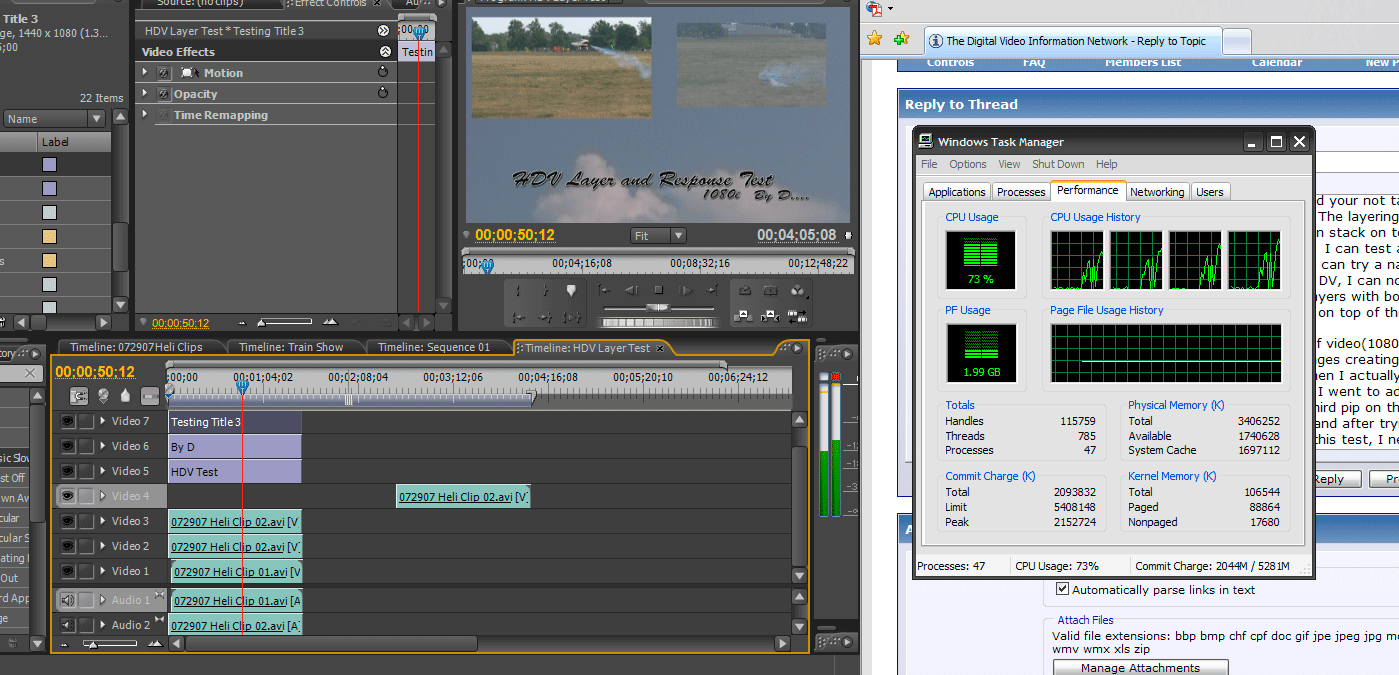The image size is (1399, 675).
Task: Click Set Unnumbered Marker in Program monitor
Action: click(571, 290)
